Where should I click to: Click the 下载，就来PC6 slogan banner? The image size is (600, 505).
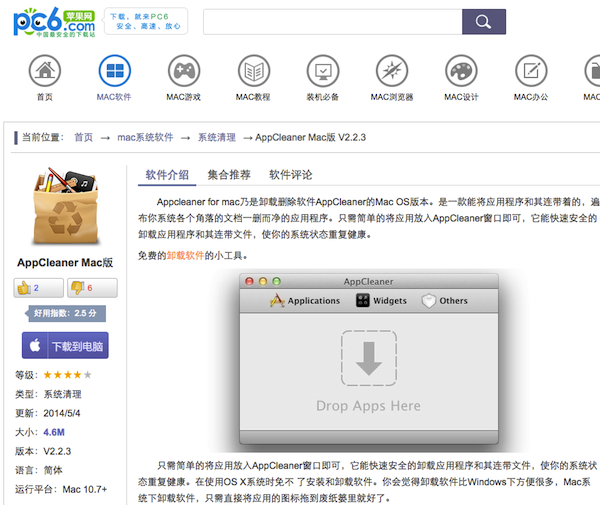point(146,21)
